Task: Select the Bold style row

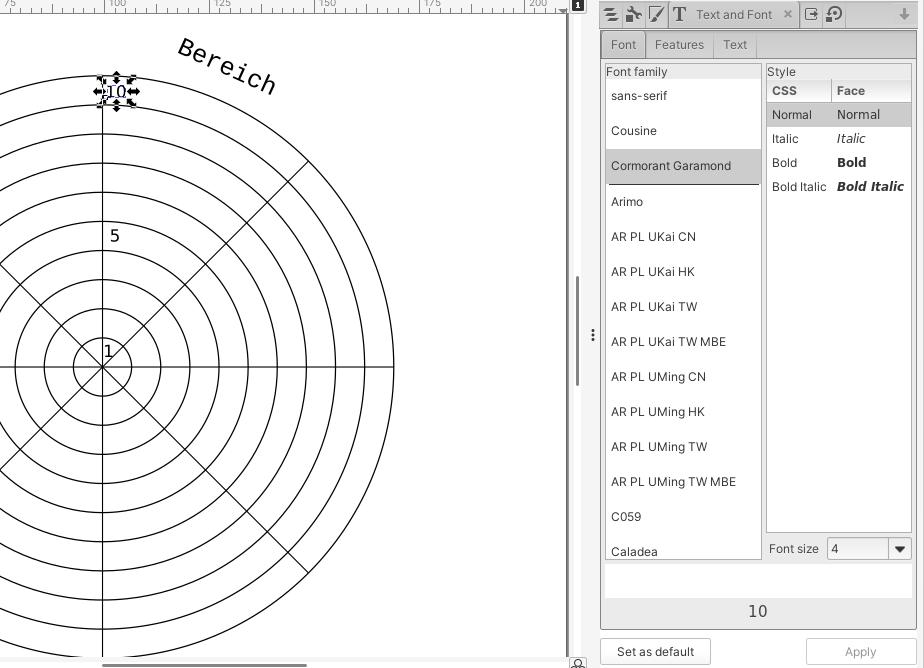Action: [839, 163]
